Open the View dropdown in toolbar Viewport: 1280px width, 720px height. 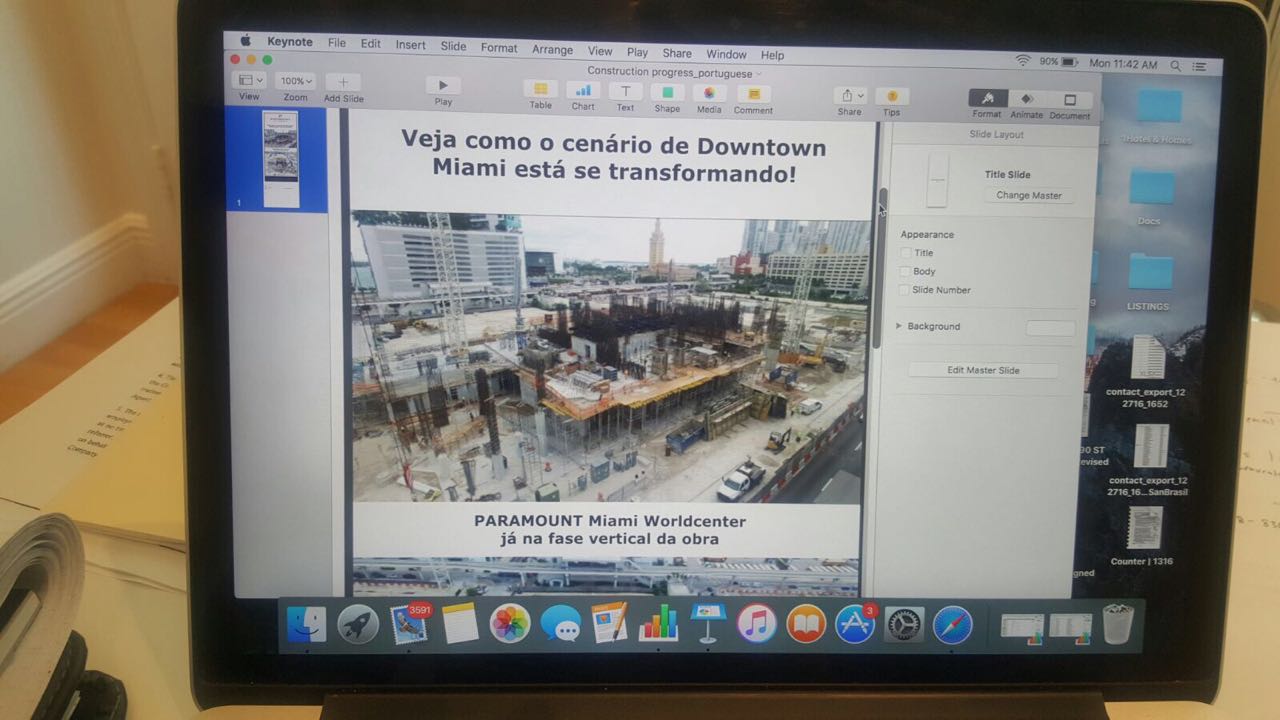coord(248,80)
